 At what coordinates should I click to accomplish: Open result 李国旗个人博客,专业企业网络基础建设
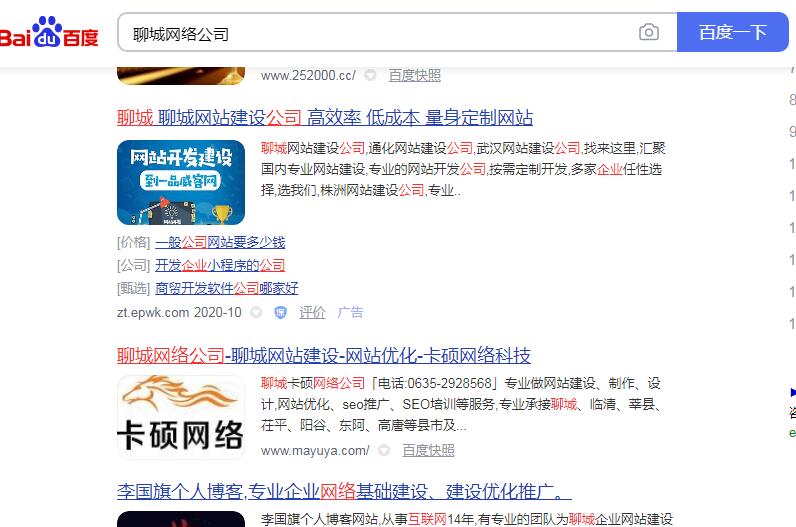click(x=344, y=491)
